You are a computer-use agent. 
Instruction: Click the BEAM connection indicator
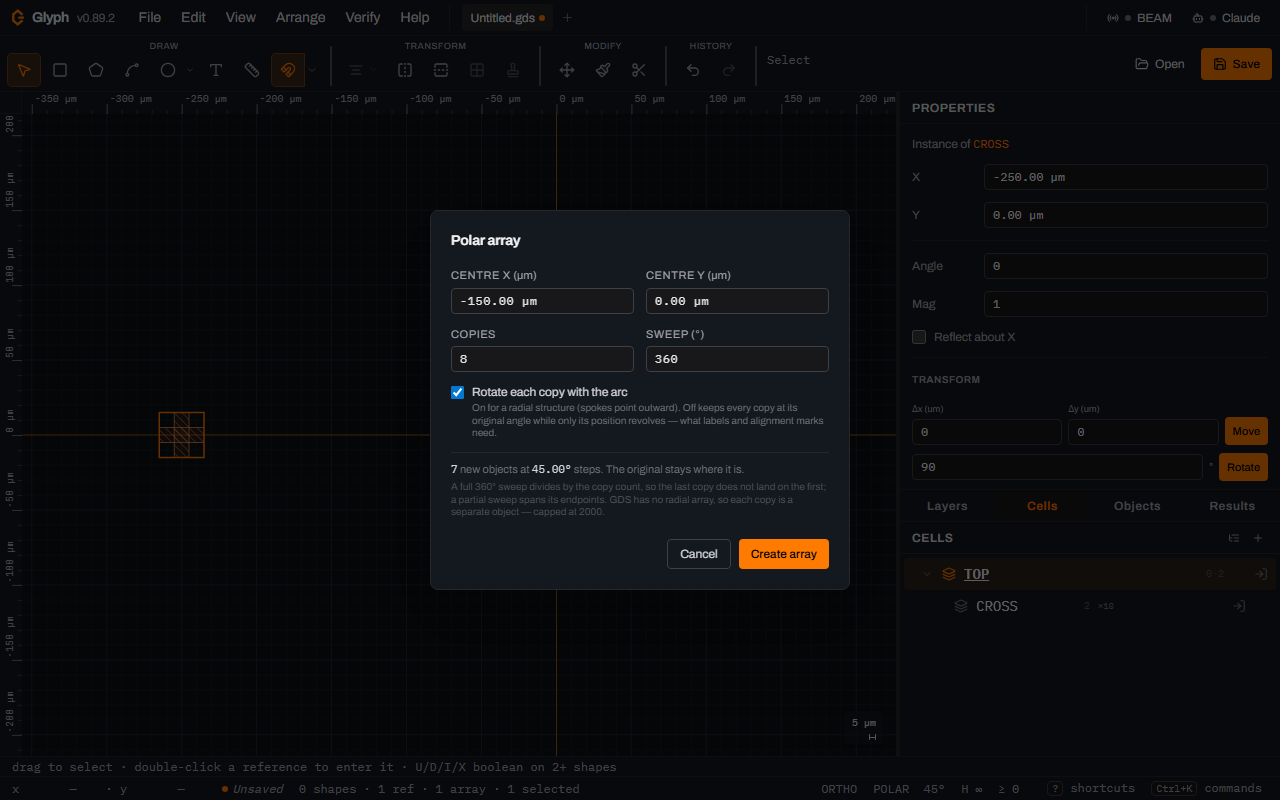(1139, 18)
